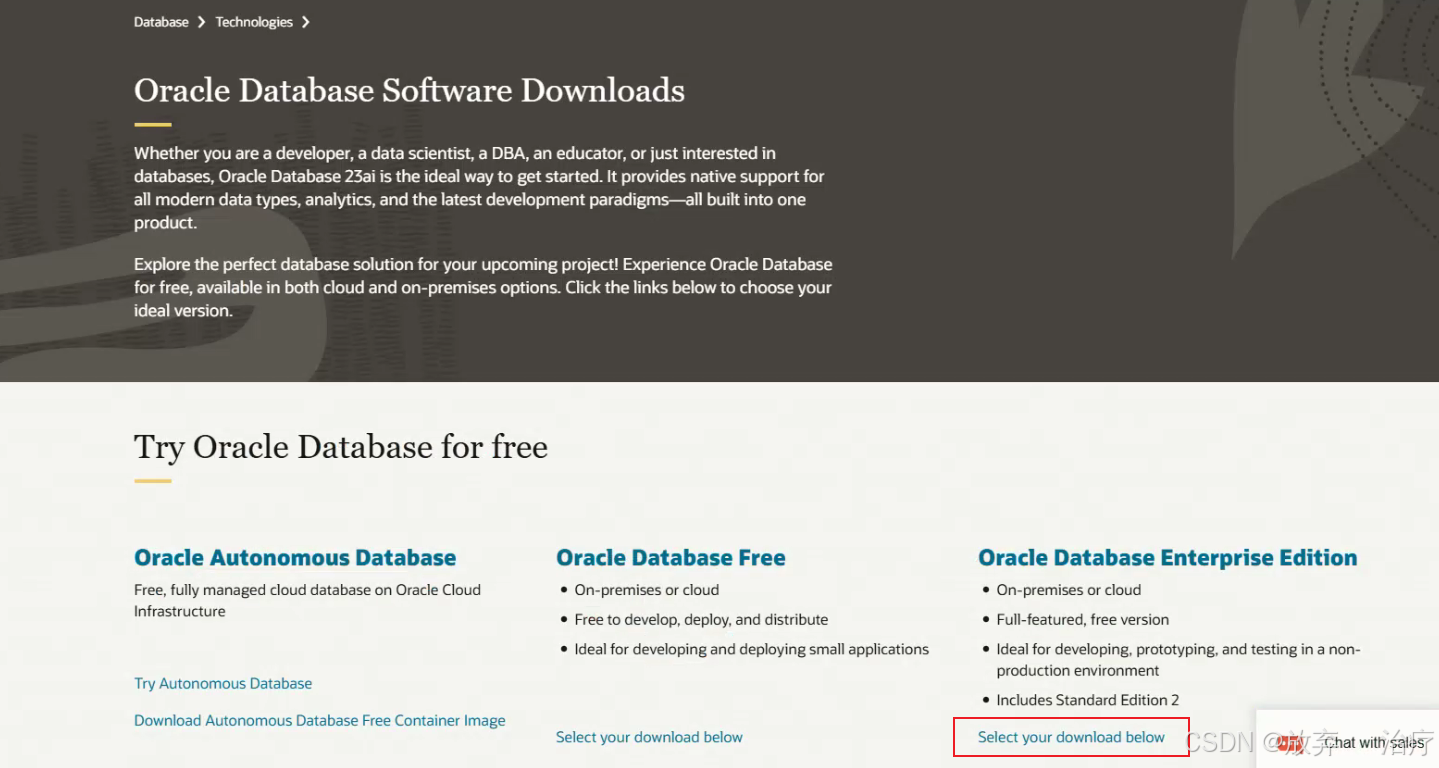1439x768 pixels.
Task: Click the chevron after Technologies breadcrumb
Action: click(306, 21)
